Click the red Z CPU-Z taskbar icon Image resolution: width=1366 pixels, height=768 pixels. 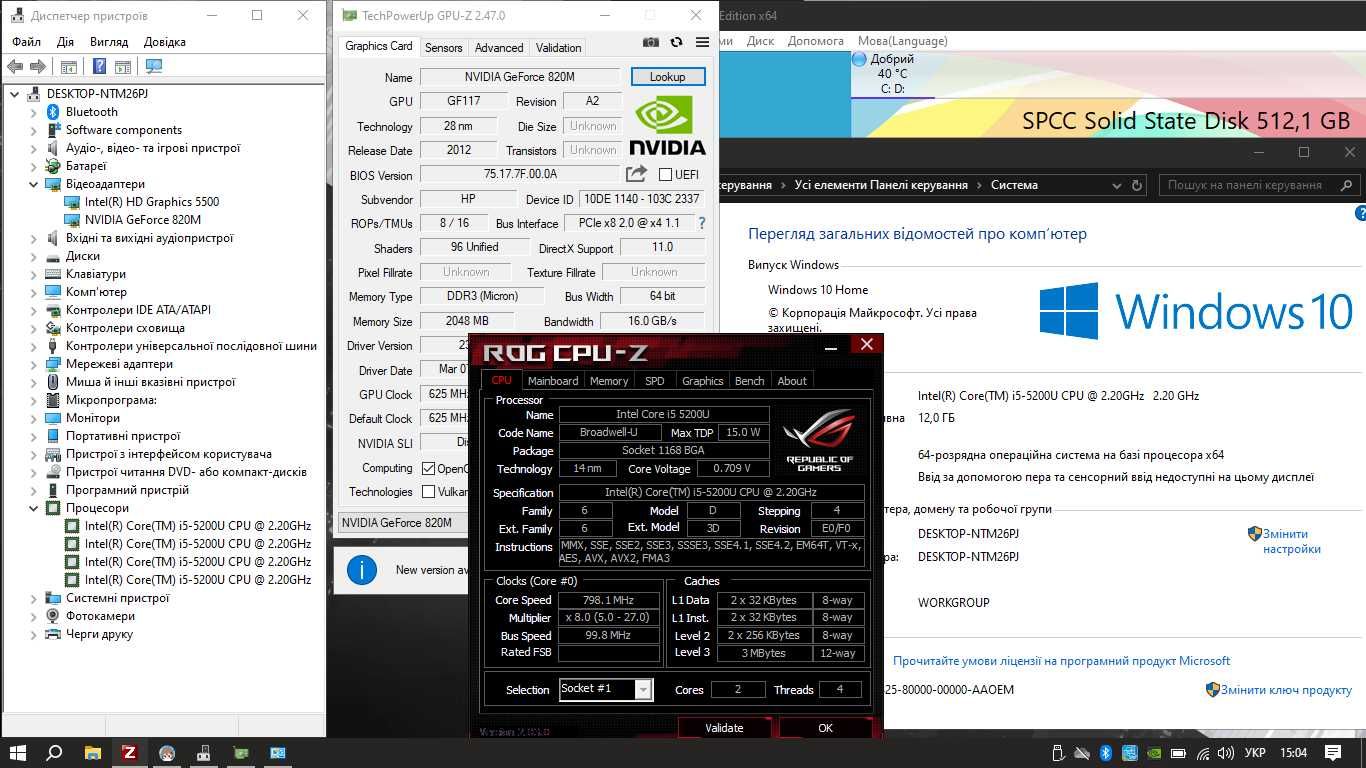coord(129,753)
